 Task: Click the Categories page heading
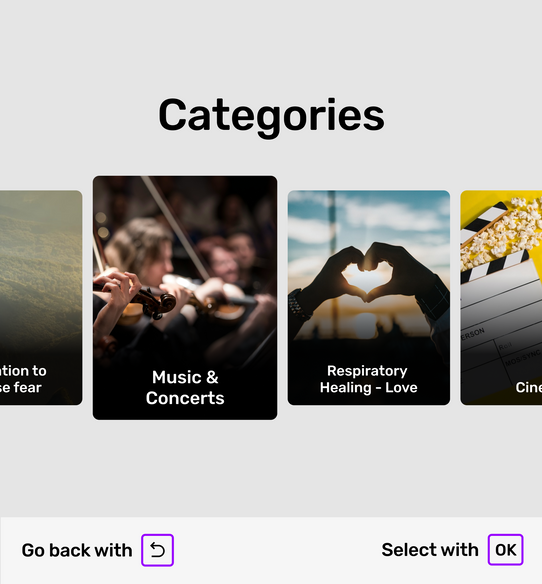(271, 116)
